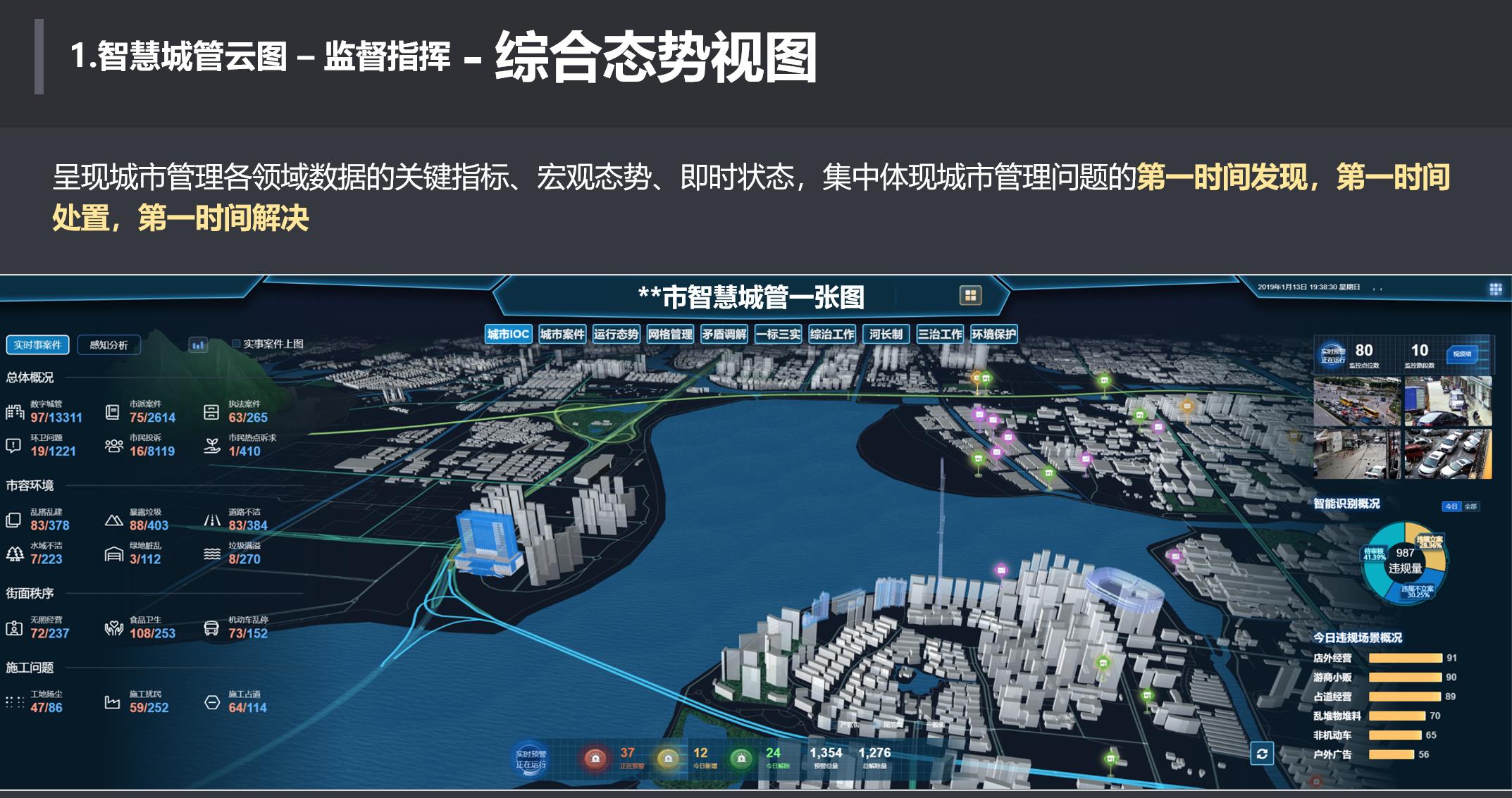
Task: Open the 城市案件 menu tab
Action: 562,334
